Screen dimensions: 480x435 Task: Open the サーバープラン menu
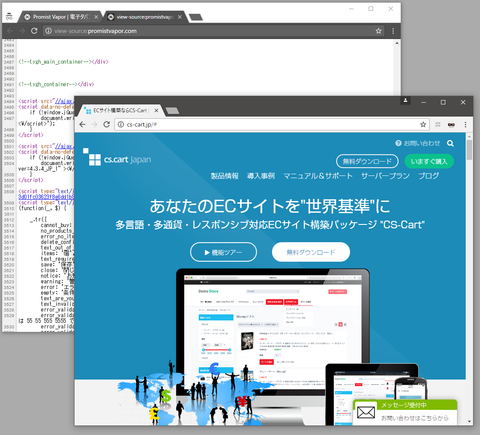coord(385,176)
